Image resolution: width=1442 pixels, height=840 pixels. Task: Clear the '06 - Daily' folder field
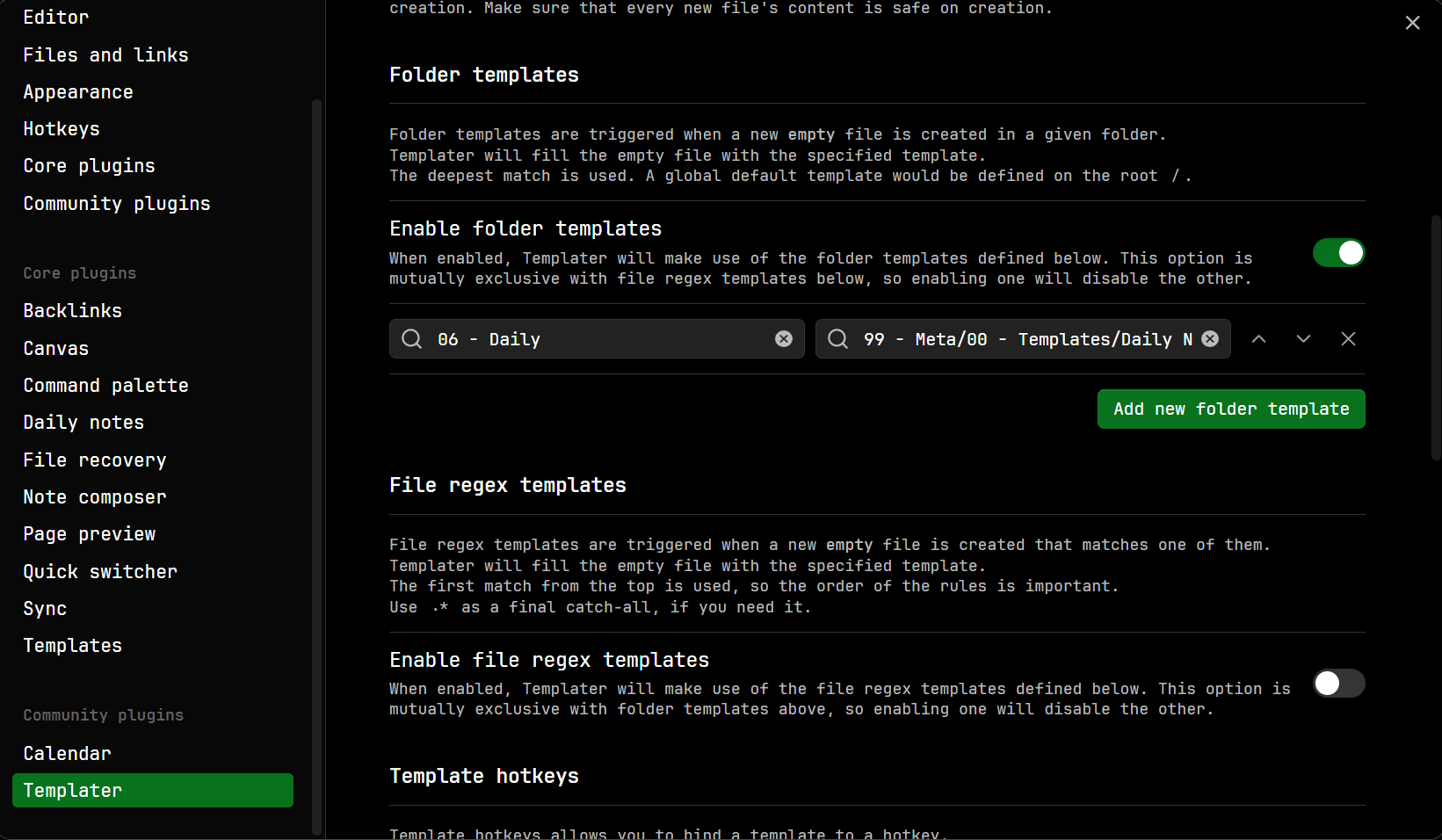(x=783, y=339)
